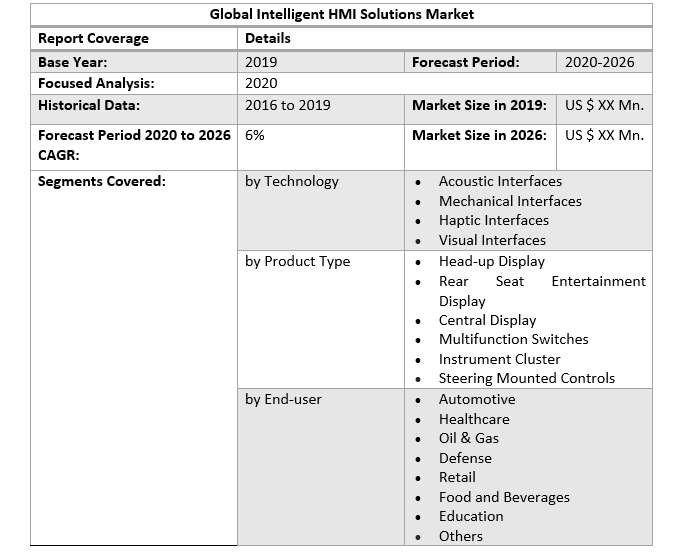Select the Base Year value 2019
Viewport: 694px width, 554px height.
261,62
